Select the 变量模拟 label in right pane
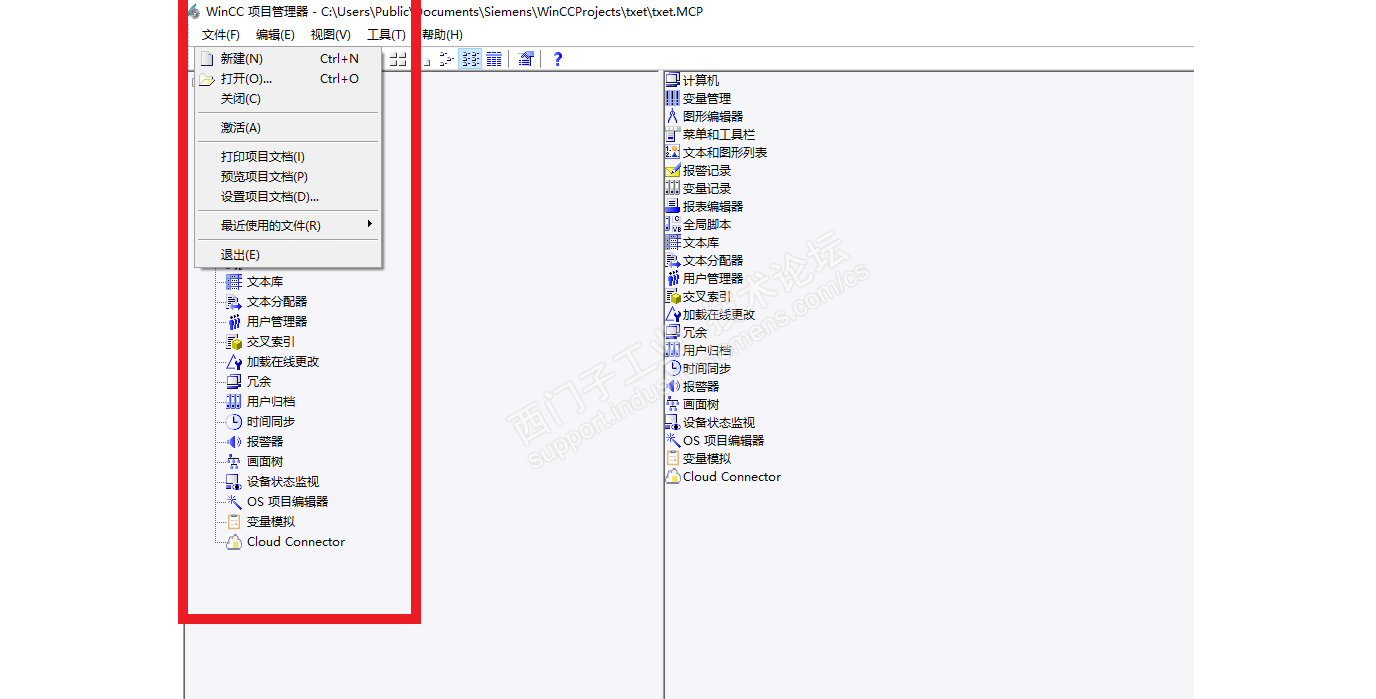Viewport: 1376px width, 699px height. 707,459
